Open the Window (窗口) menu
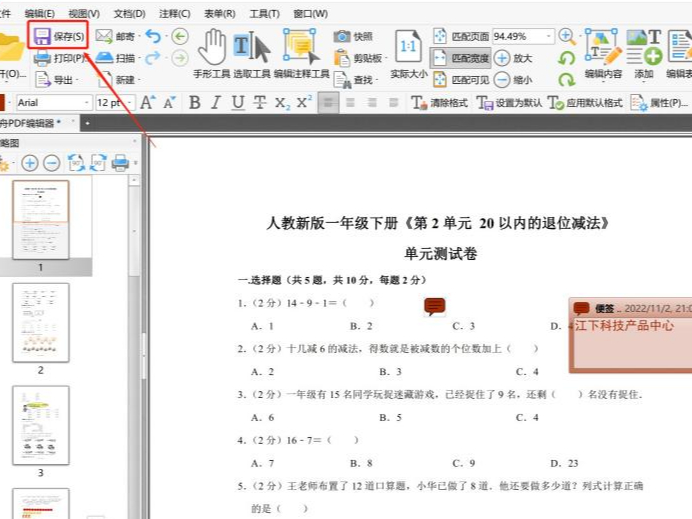Screen dimensions: 692x519 tap(310, 14)
